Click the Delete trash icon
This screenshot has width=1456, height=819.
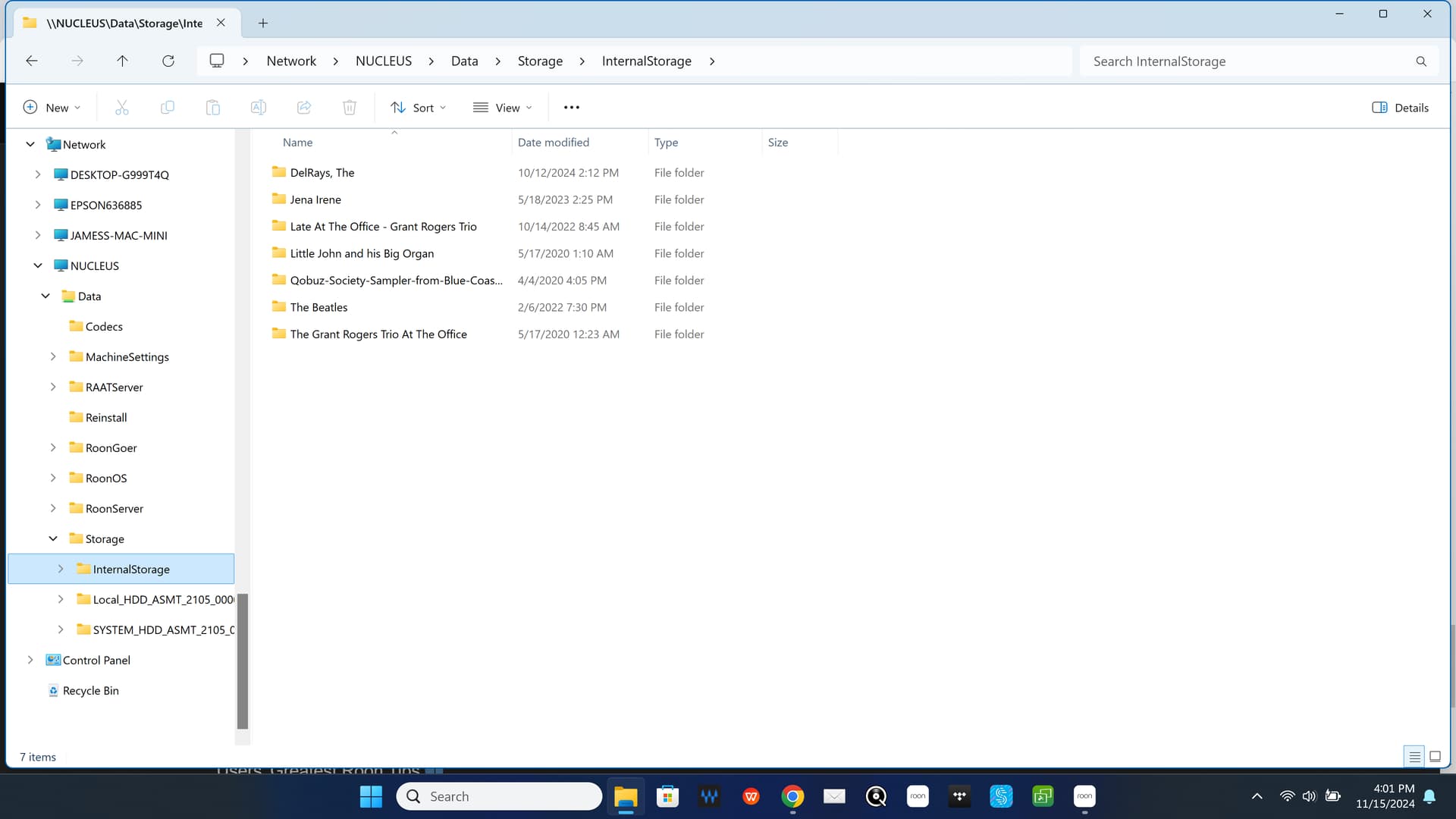(x=349, y=108)
